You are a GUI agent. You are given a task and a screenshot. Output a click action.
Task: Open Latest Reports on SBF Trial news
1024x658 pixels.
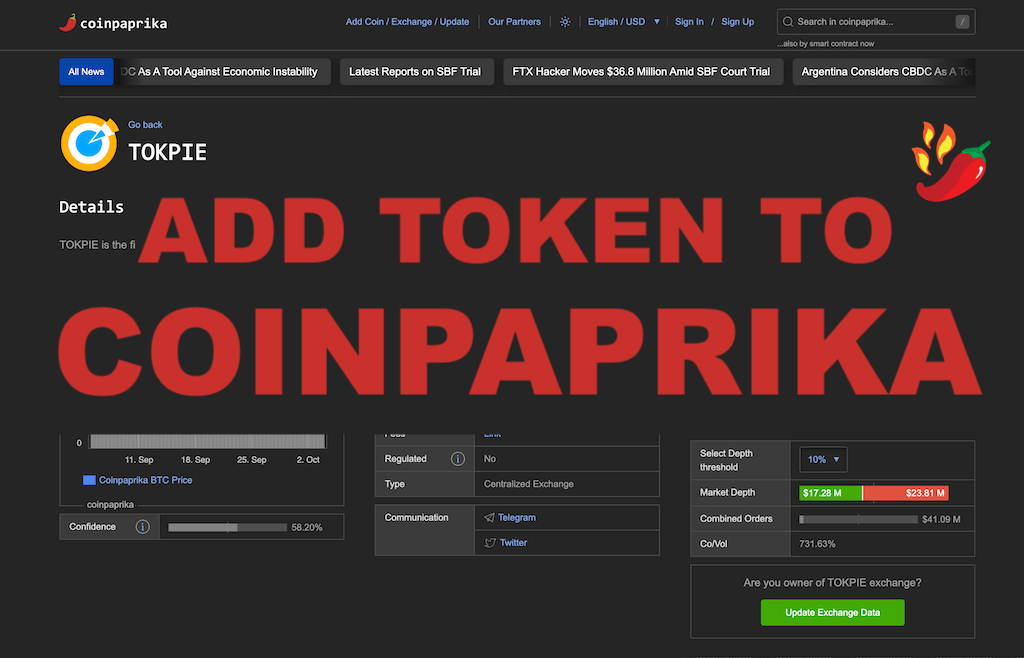coord(415,72)
